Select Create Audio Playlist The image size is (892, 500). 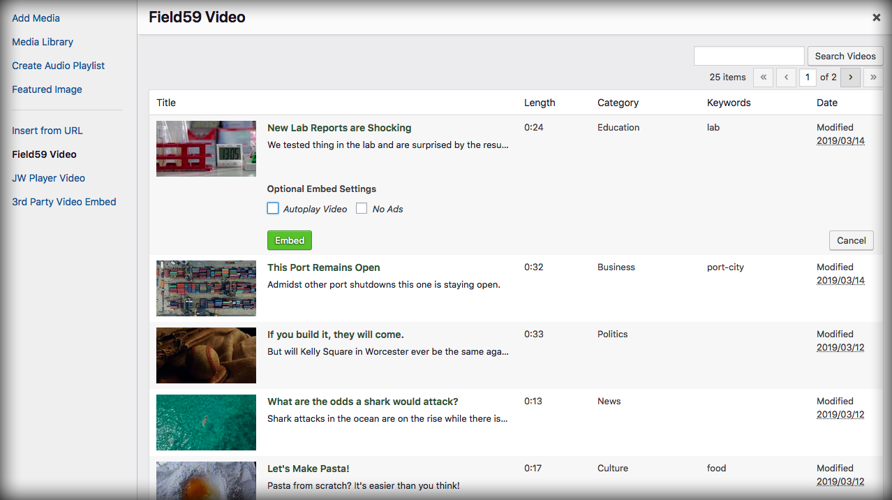coord(58,66)
